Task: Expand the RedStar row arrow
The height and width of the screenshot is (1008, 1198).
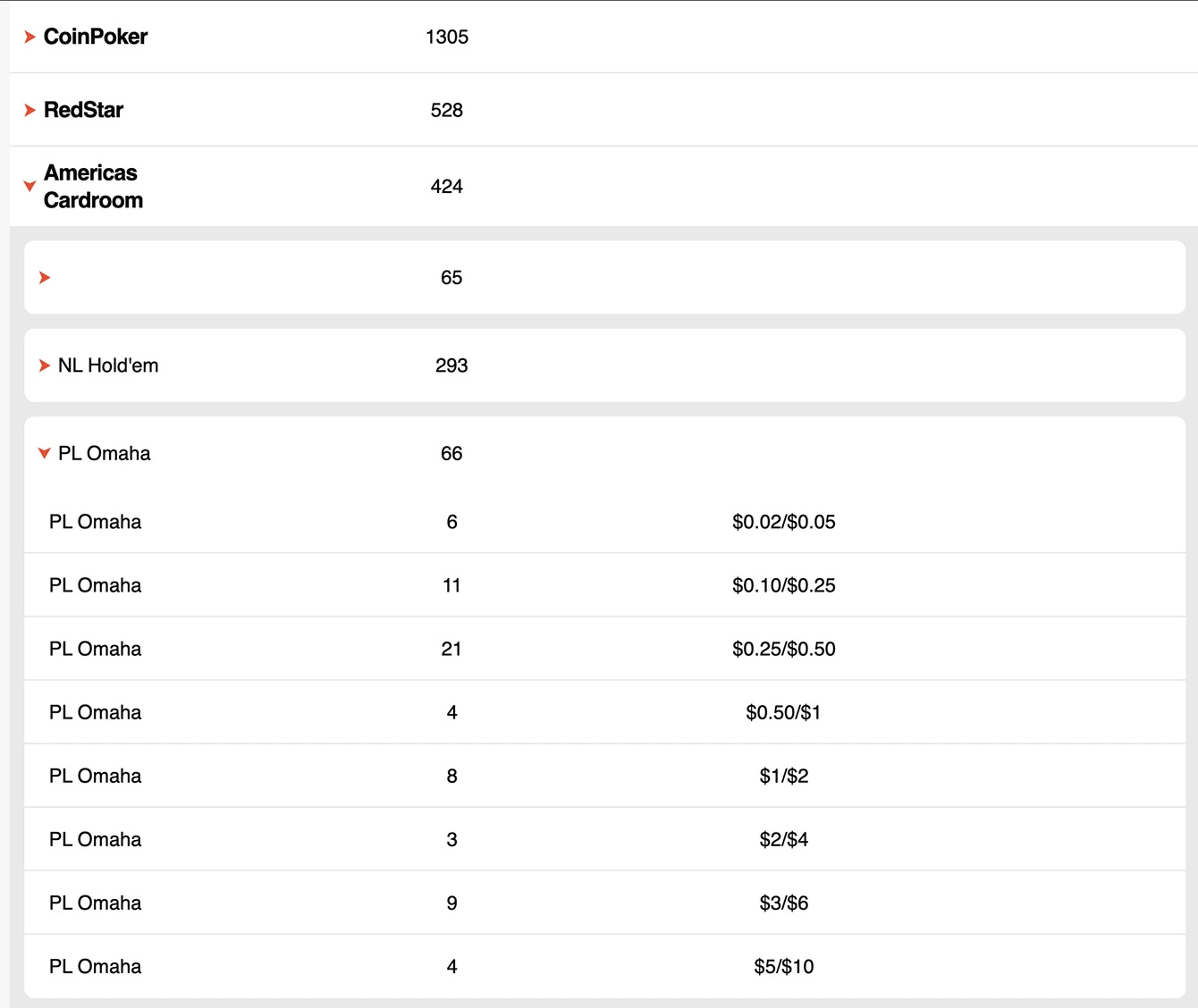Action: coord(30,110)
